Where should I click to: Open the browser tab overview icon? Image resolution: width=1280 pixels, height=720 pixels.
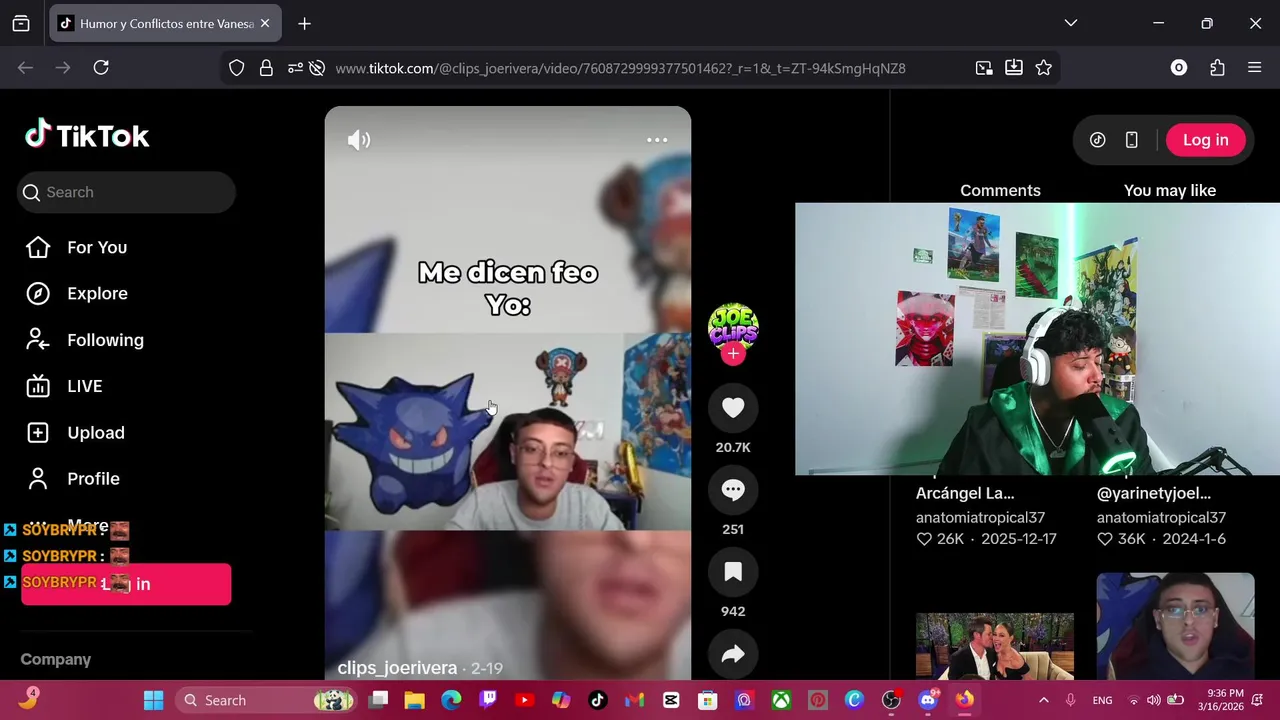(x=21, y=23)
